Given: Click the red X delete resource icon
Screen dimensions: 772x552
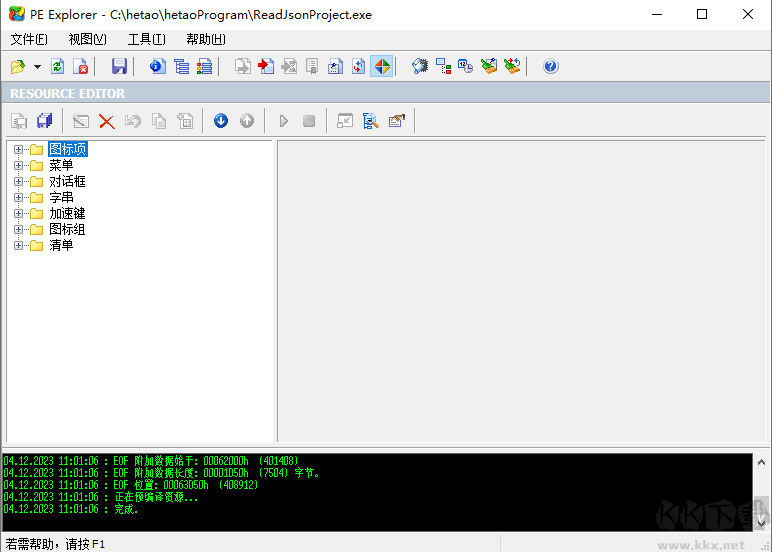Looking at the screenshot, I should 106,121.
